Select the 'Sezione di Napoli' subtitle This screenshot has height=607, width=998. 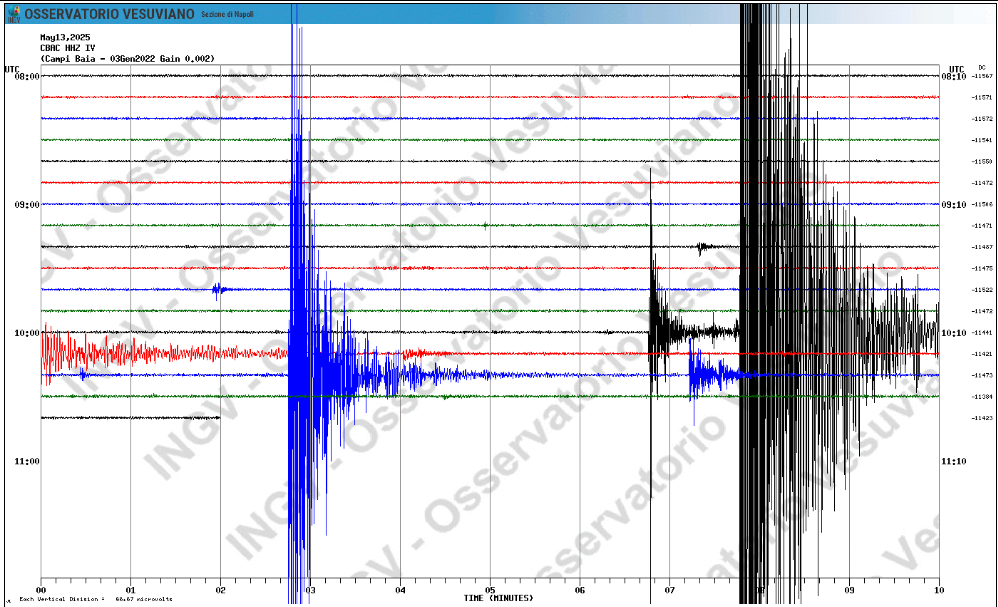point(227,14)
